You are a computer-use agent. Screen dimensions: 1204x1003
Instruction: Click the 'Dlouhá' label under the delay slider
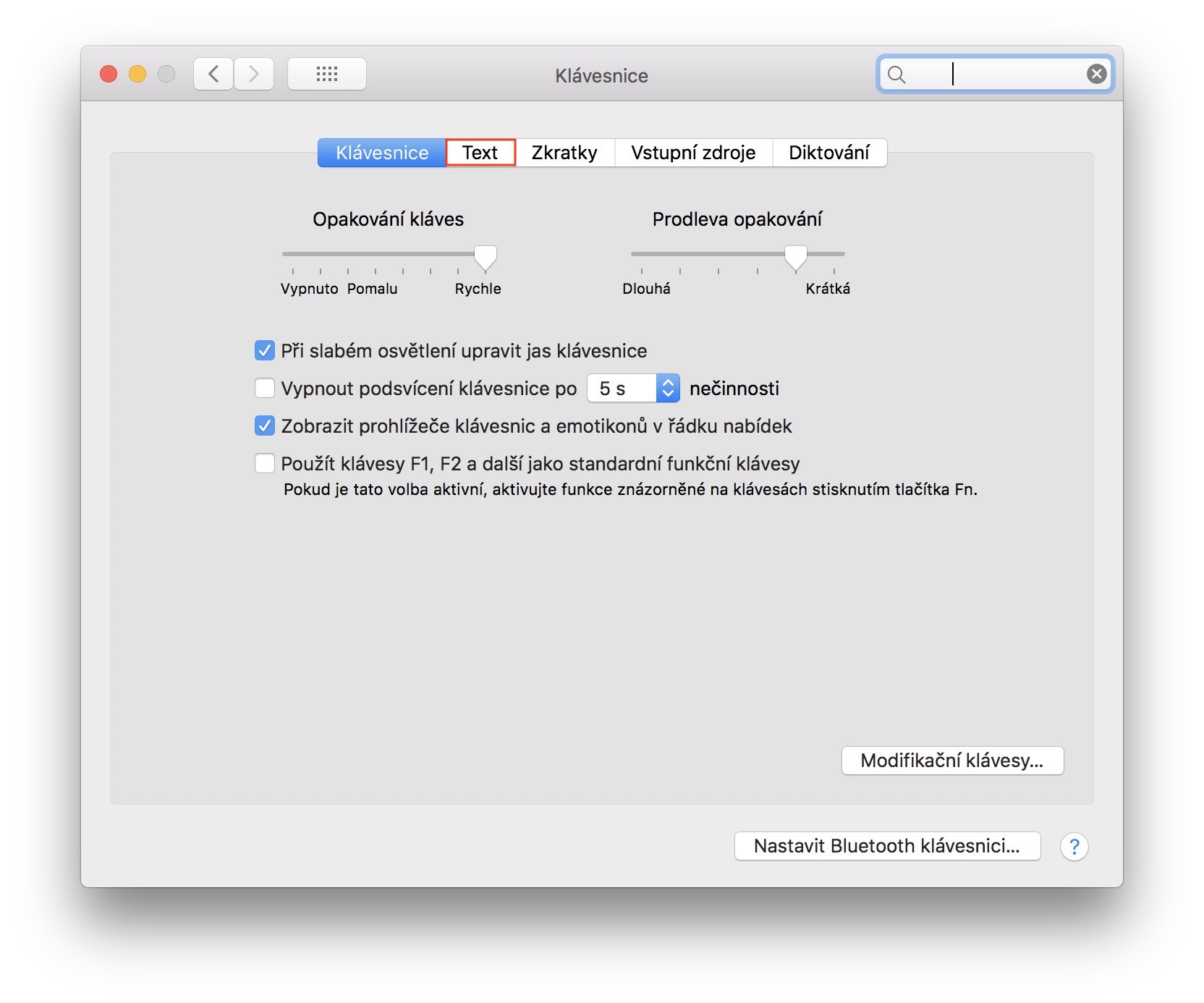[647, 289]
